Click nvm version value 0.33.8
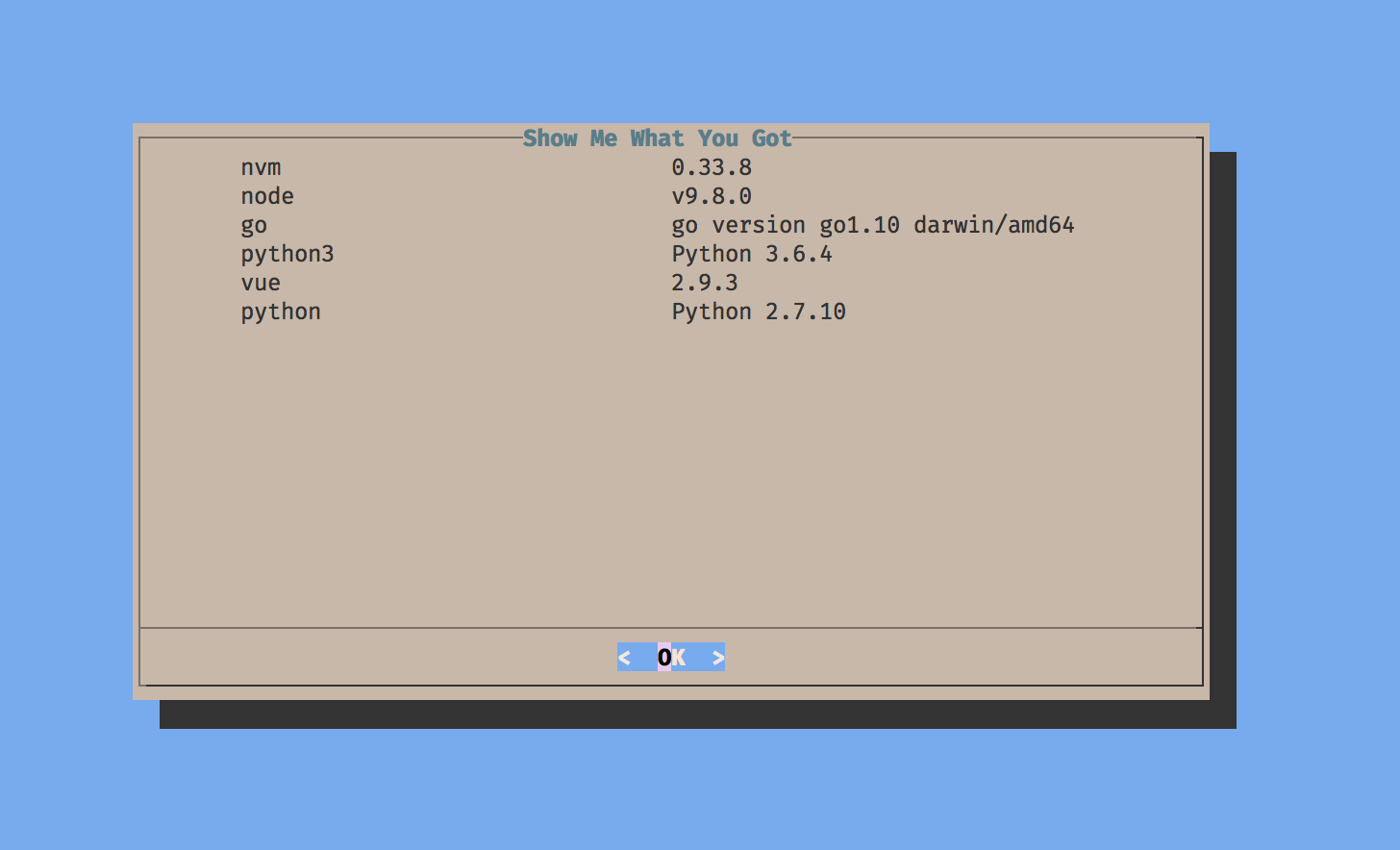1400x850 pixels. point(712,167)
